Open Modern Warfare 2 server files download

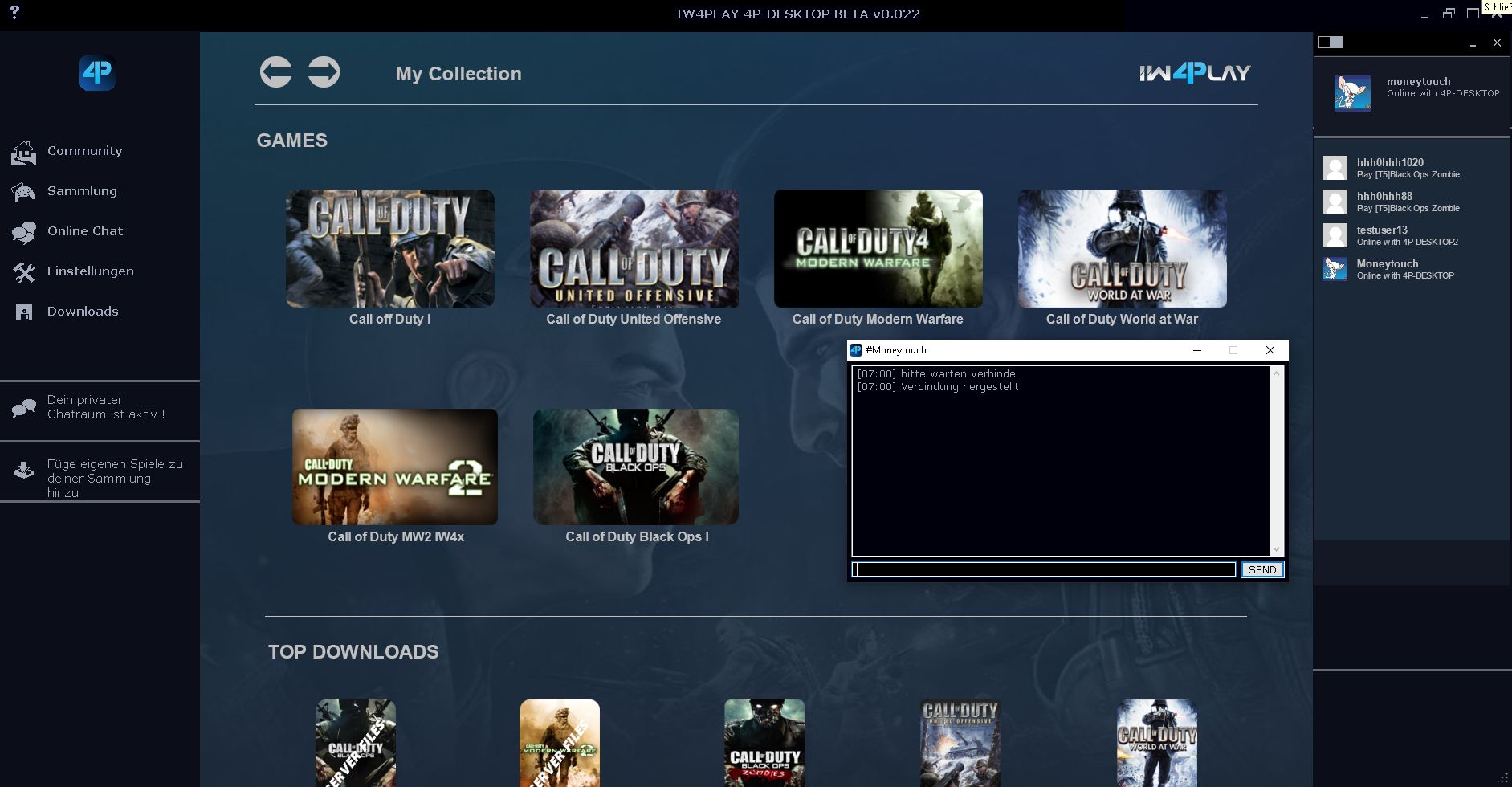pos(560,743)
